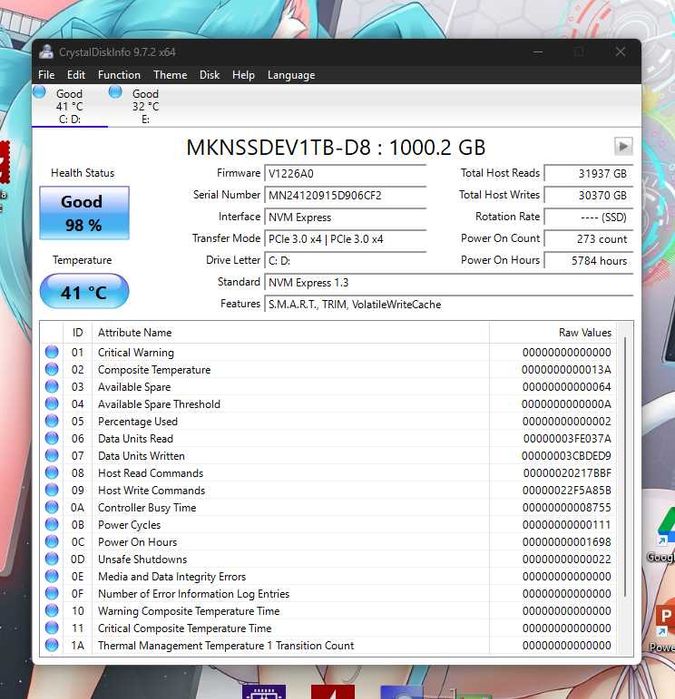Click the blue status orb for Power Cycles

[x=52, y=524]
